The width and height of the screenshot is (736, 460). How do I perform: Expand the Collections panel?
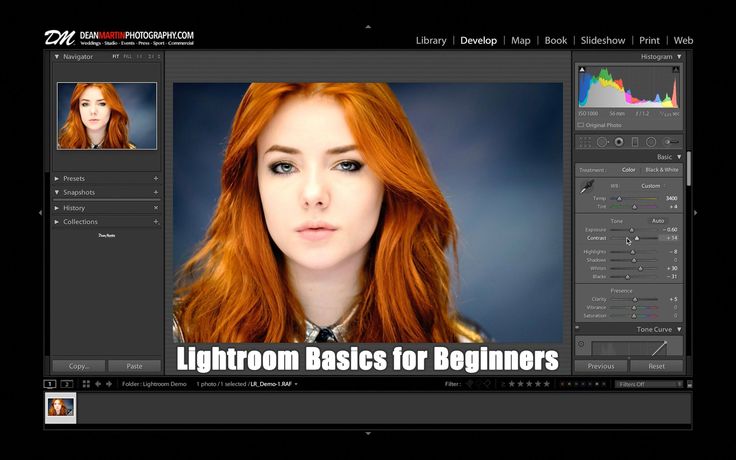click(57, 222)
